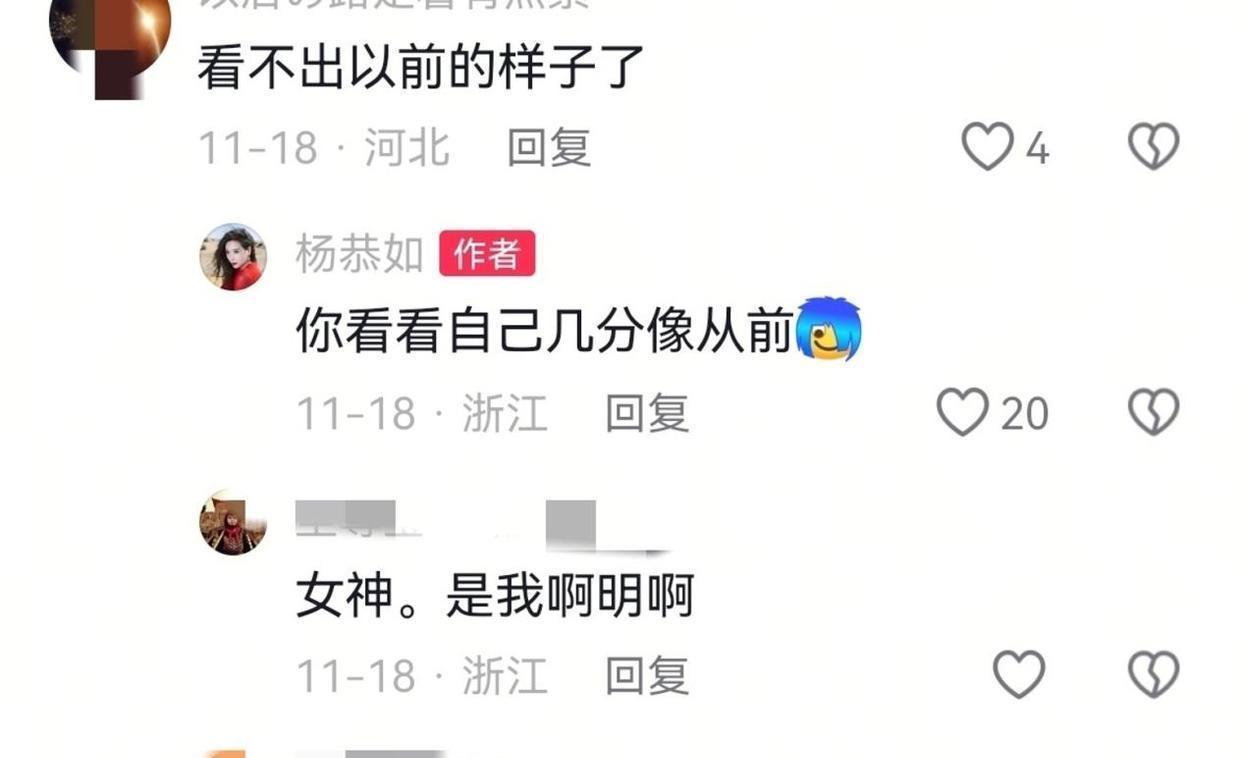Like the "女神。是我啊明啊" comment
Image resolution: width=1242 pixels, height=758 pixels.
coord(1019,675)
